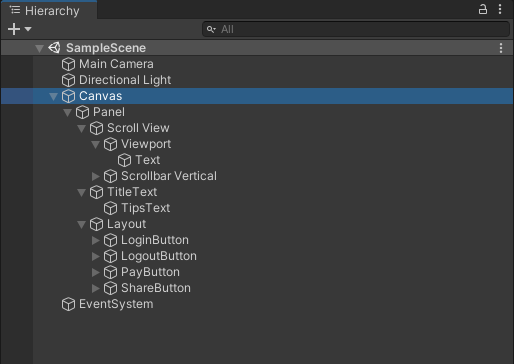Click the cube icon next to Text
Image resolution: width=514 pixels, height=364 pixels.
pos(124,160)
